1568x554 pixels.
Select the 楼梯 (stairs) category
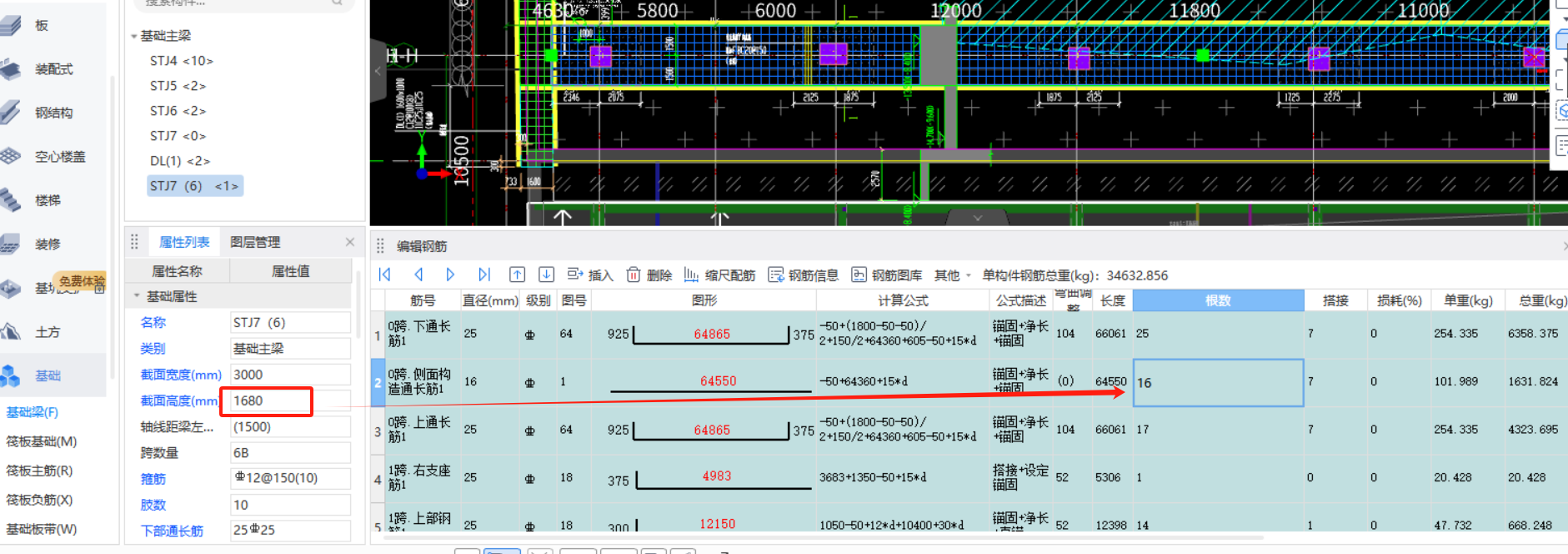(48, 200)
